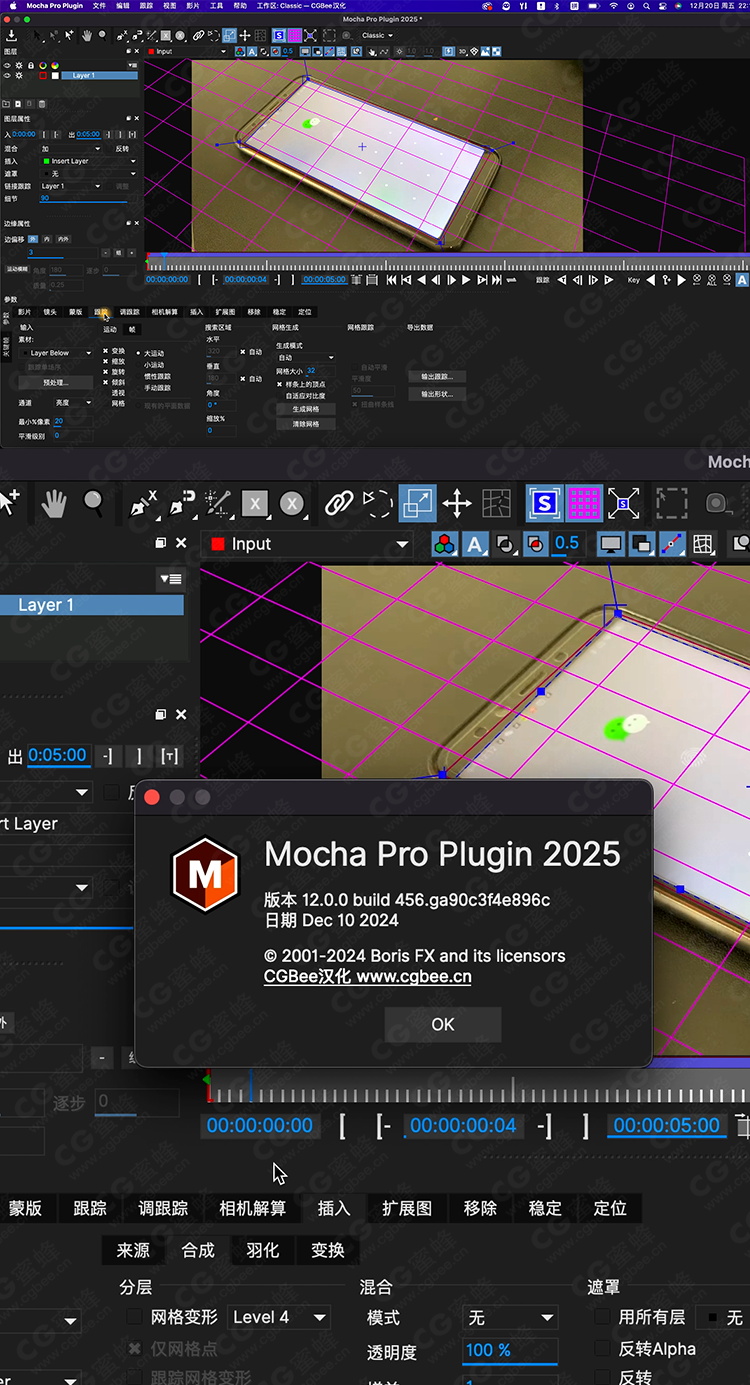Click the undock panel icon beside enlarged Input dropdown
Viewport: 750px width, 1385px height.
161,543
